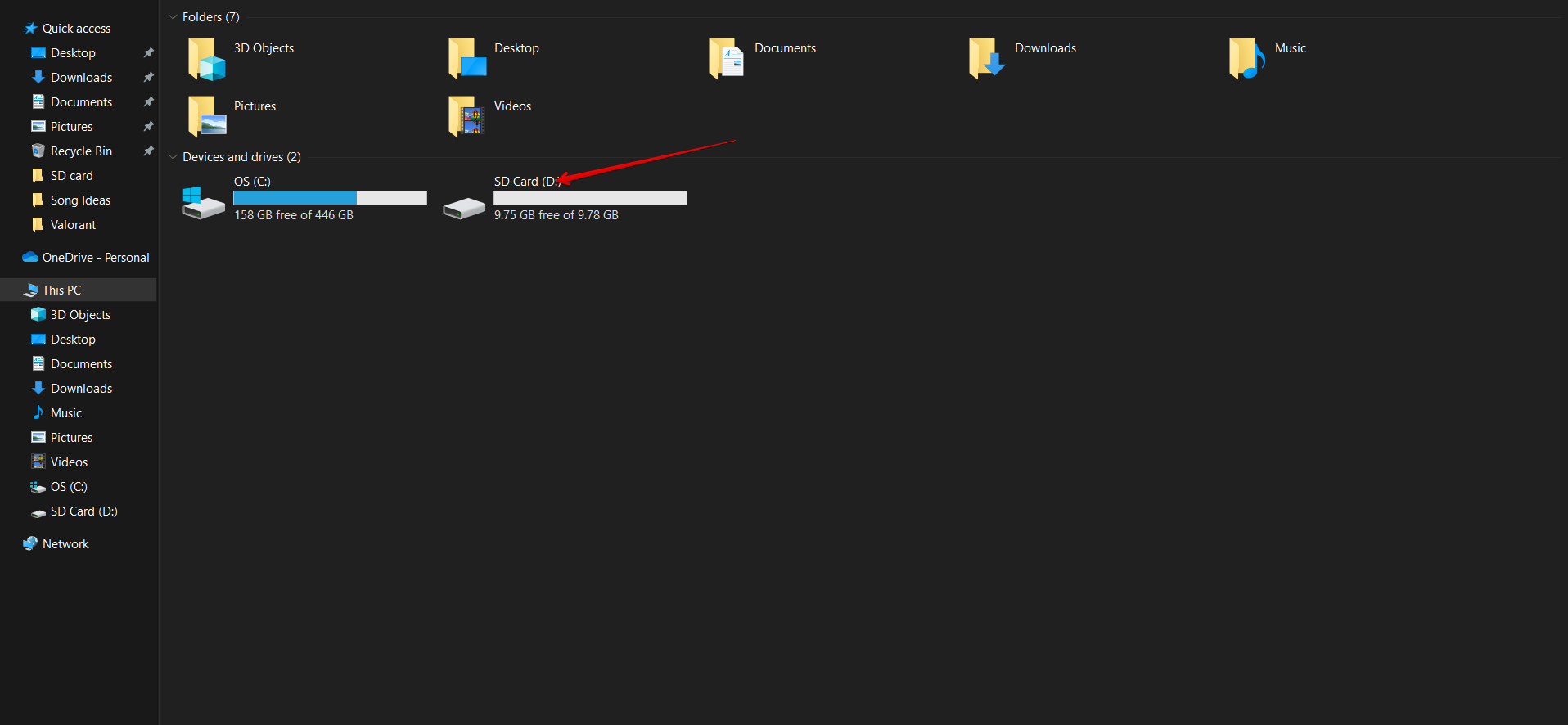This screenshot has width=1568, height=725.
Task: Click the SD Card (D:) storage usage bar
Action: (x=590, y=198)
